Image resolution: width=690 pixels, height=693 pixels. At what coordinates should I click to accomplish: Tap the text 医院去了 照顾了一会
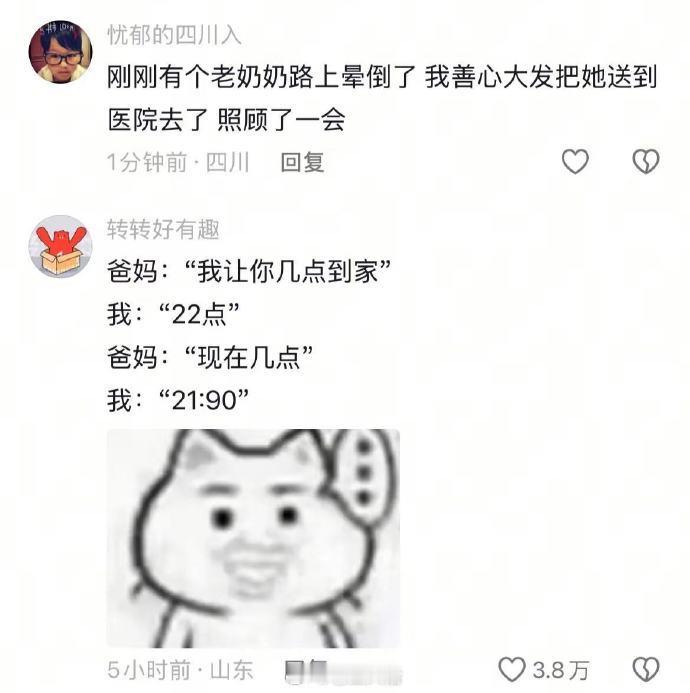(226, 120)
